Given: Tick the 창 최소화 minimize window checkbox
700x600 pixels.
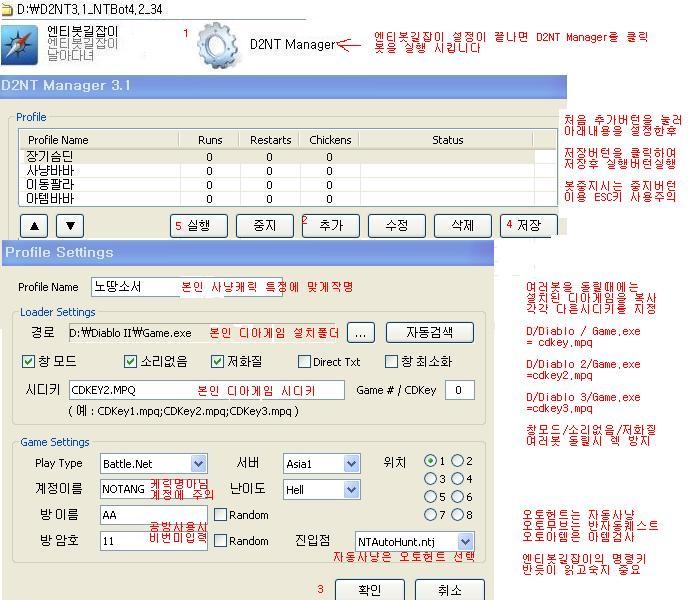Looking at the screenshot, I should point(391,362).
